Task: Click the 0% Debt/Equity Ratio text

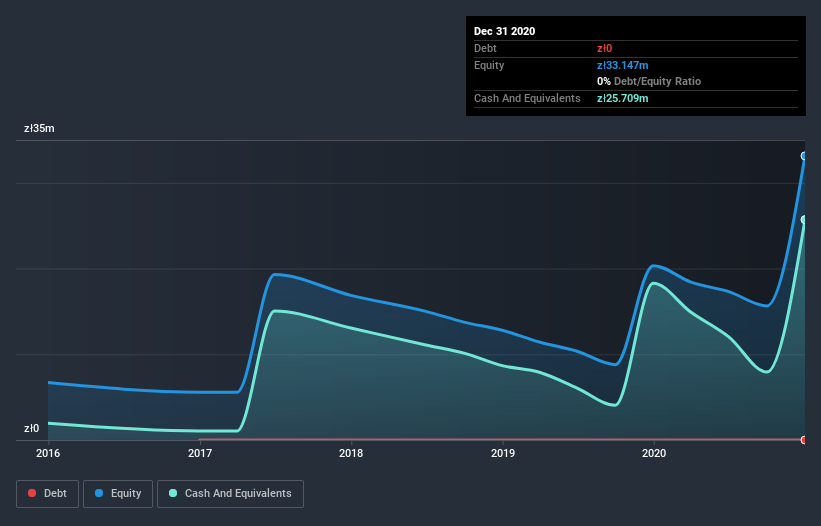Action: [x=649, y=81]
